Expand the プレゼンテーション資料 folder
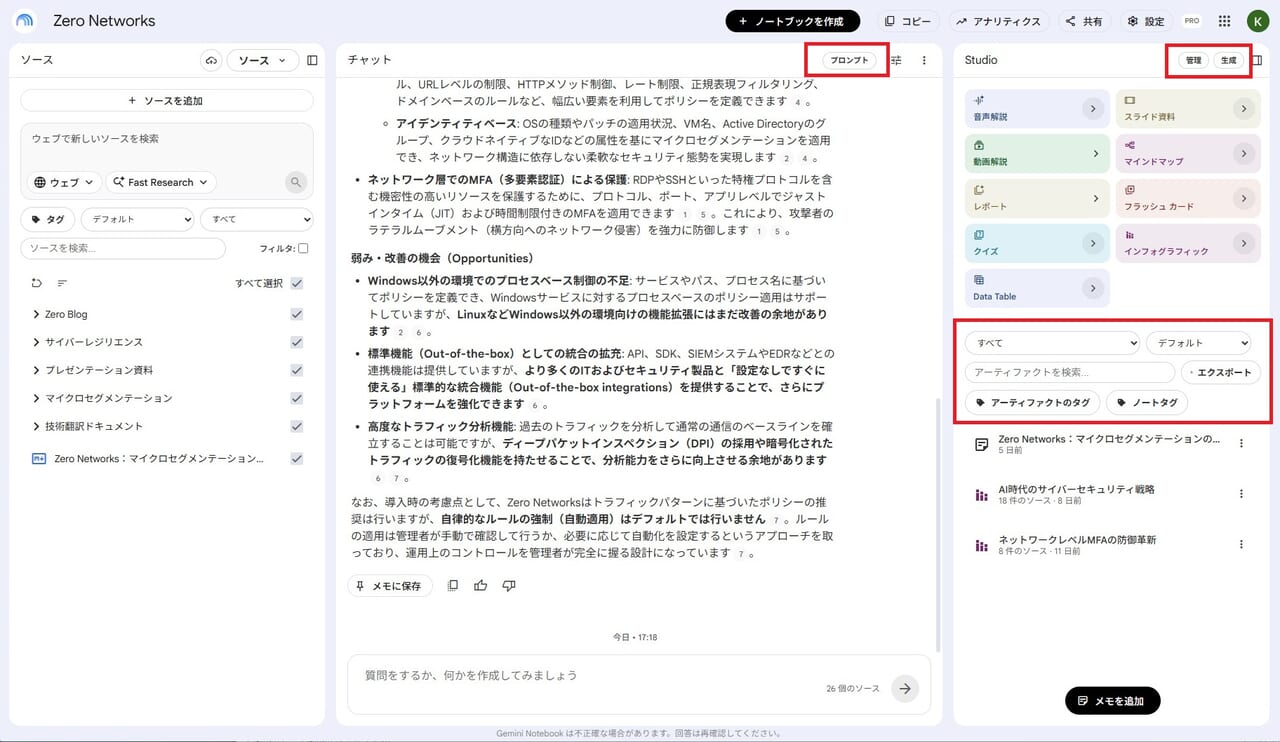This screenshot has height=742, width=1280. tap(36, 370)
